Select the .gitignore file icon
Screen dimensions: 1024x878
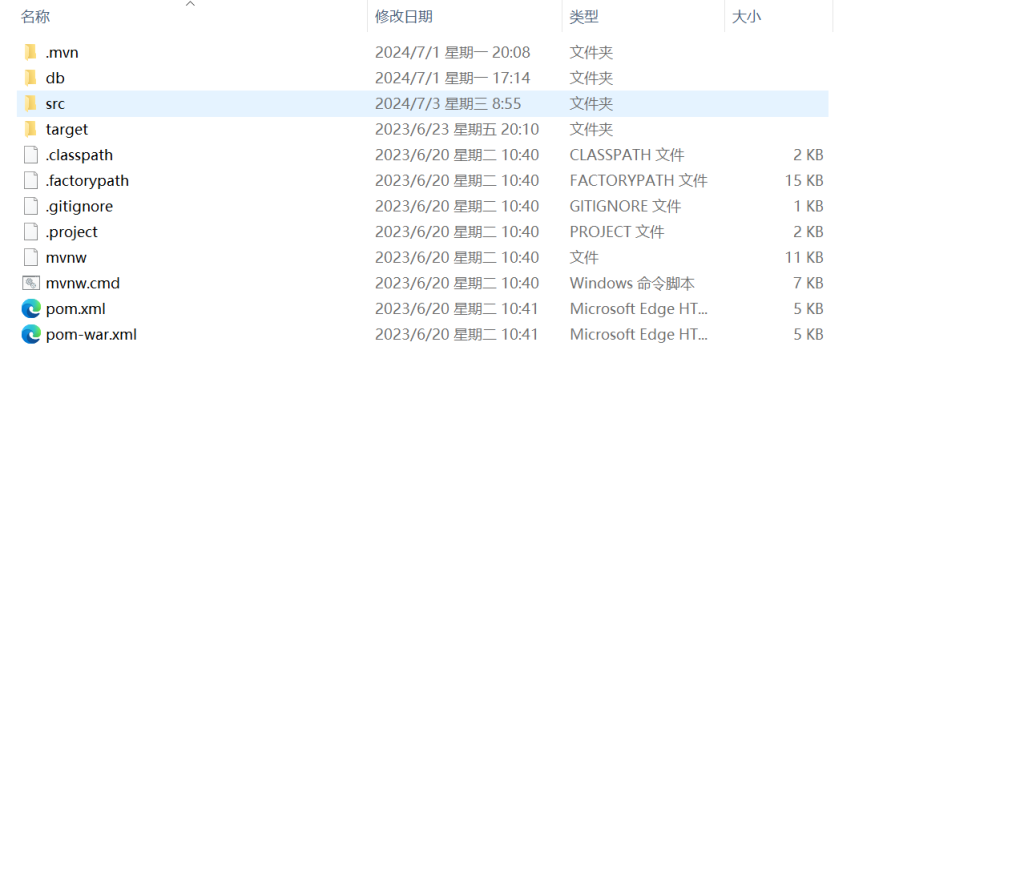click(31, 206)
